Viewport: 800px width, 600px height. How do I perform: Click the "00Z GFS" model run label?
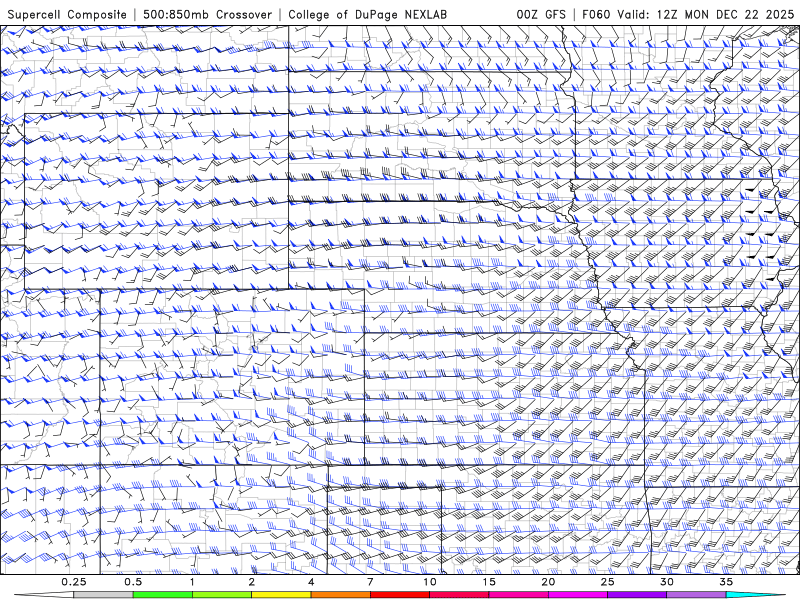coord(541,14)
